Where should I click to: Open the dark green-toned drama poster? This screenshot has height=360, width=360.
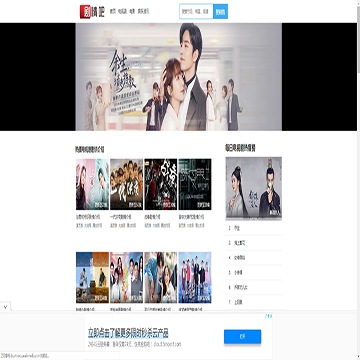[x=195, y=184]
